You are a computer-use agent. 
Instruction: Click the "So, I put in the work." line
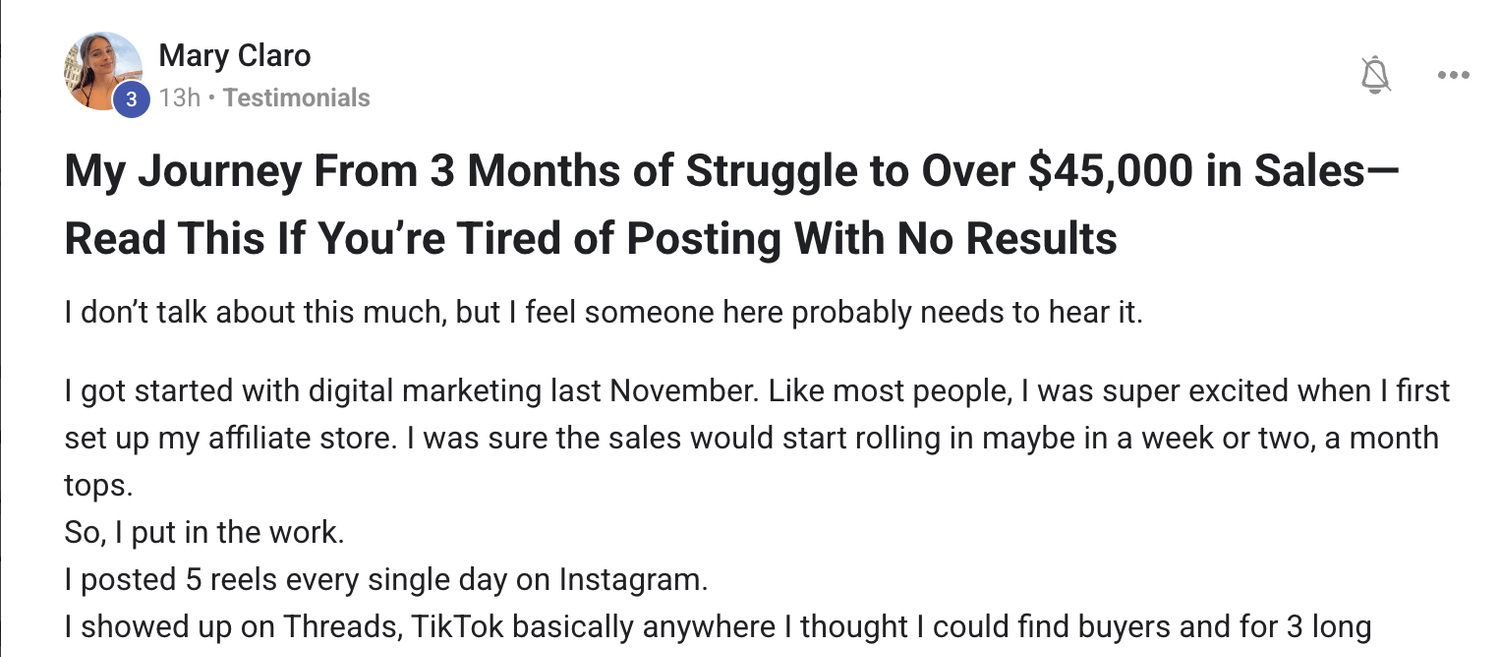[204, 533]
